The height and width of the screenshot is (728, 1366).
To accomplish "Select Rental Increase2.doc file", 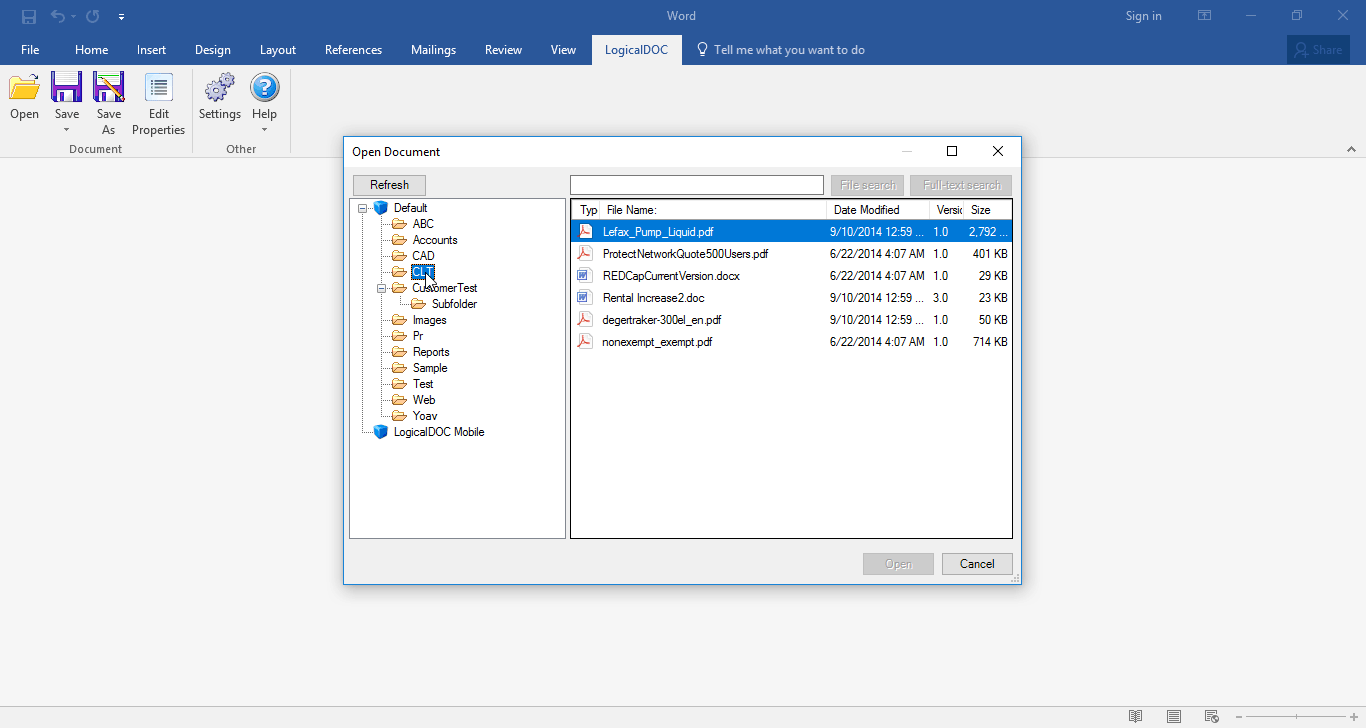I will tap(791, 298).
